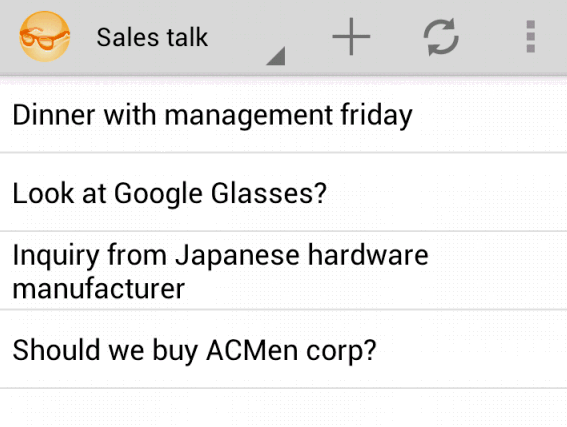View the Japanese hardware manufacturer inquiry
This screenshot has height=427, width=567.
click(x=284, y=270)
